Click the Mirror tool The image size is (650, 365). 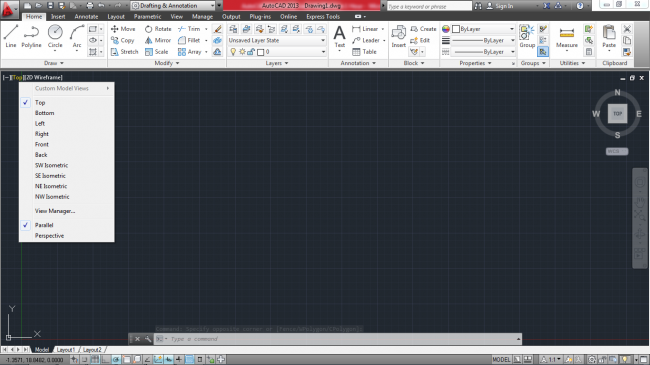point(158,40)
